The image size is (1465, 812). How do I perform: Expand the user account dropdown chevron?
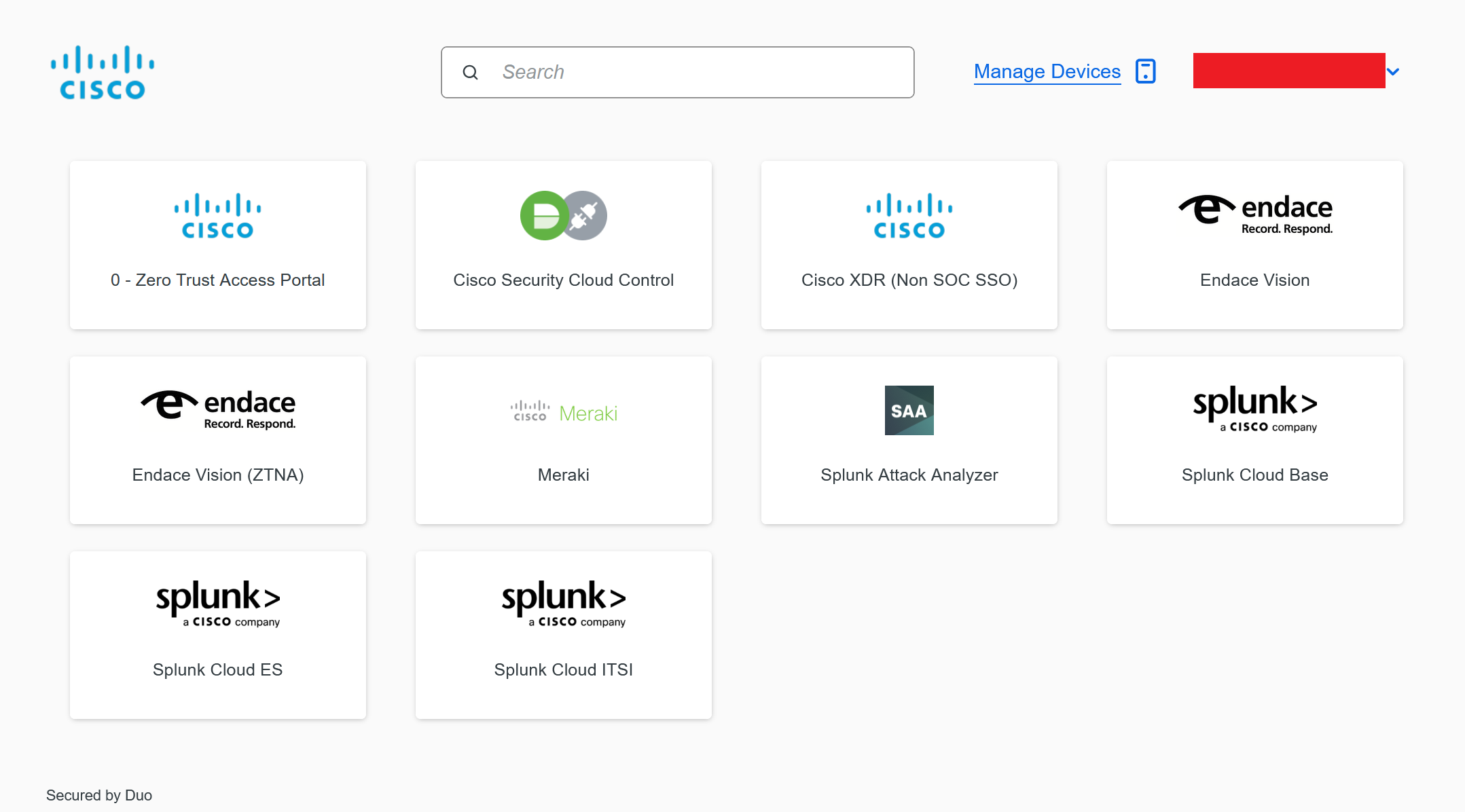(1393, 71)
